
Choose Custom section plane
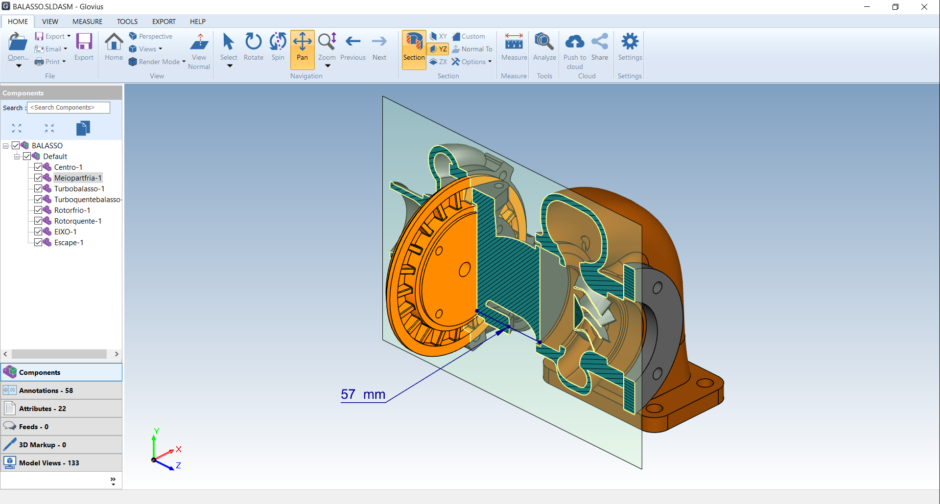[469, 37]
